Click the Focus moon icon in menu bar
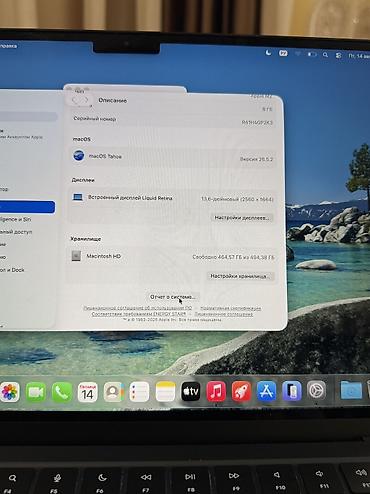 pyautogui.click(x=268, y=52)
